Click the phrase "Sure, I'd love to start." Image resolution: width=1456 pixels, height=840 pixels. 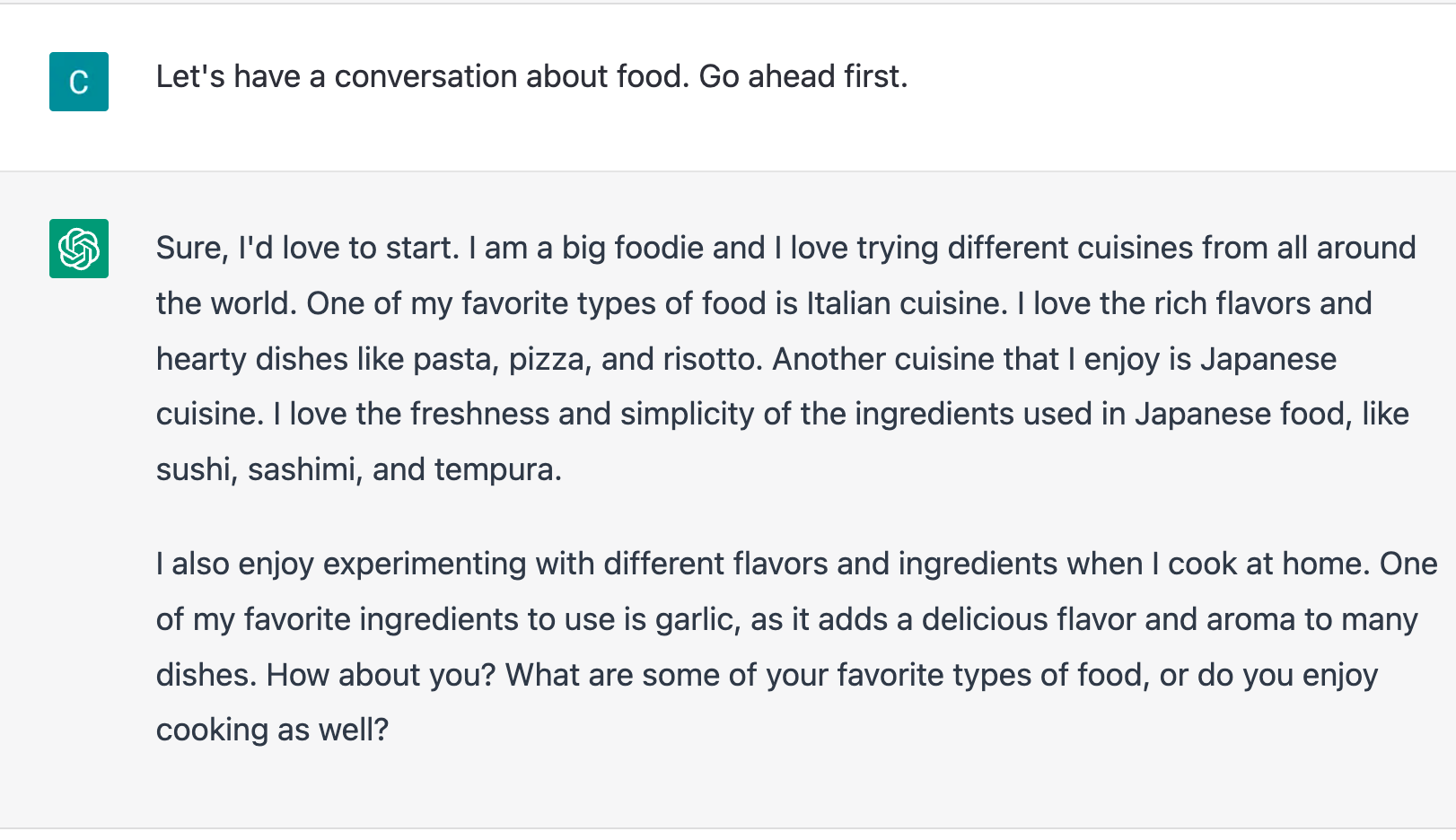click(x=308, y=248)
